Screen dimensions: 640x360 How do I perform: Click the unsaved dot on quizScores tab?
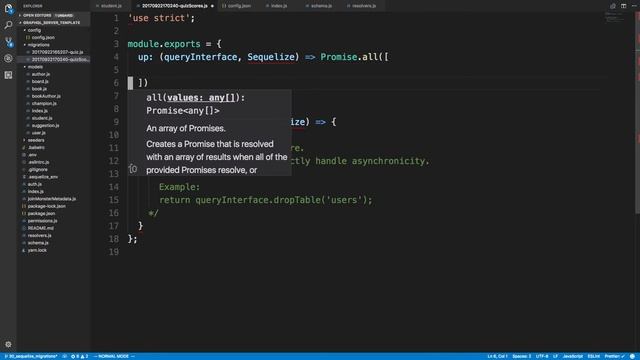click(x=212, y=6)
